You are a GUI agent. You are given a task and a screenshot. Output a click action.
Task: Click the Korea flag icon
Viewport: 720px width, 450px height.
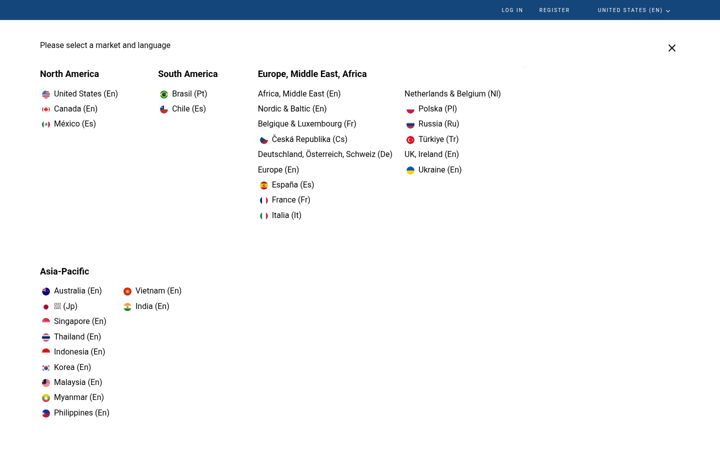coord(46,367)
